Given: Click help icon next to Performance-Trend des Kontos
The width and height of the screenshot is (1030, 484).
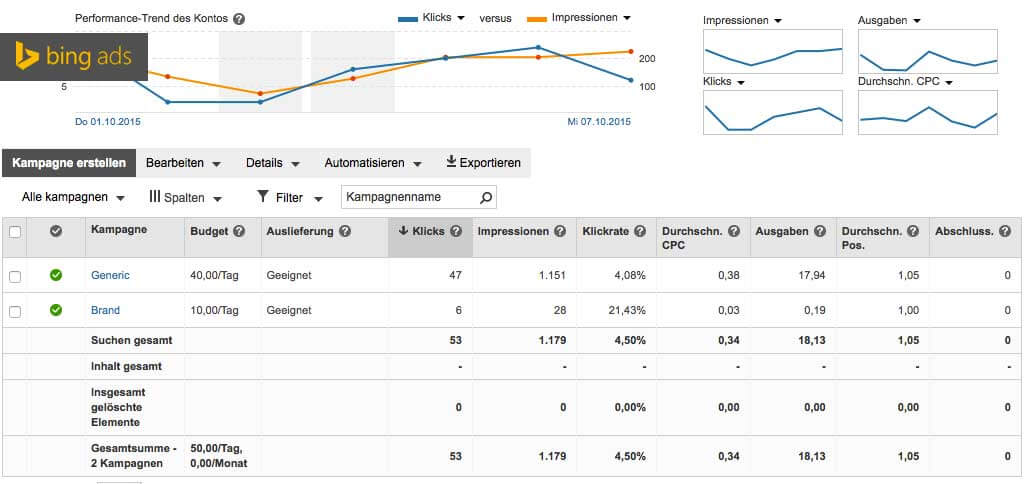Looking at the screenshot, I should point(239,19).
